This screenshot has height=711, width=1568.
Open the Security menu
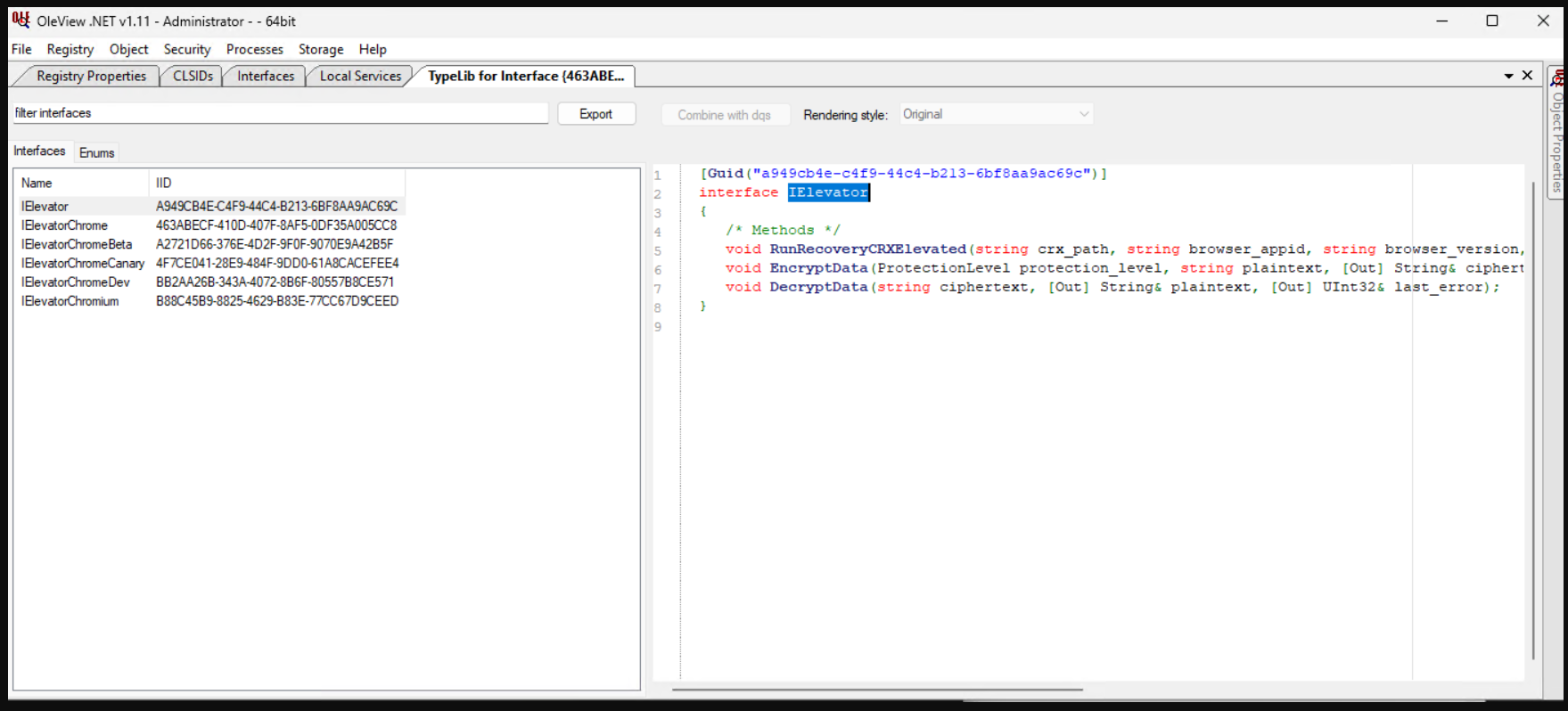pos(186,49)
